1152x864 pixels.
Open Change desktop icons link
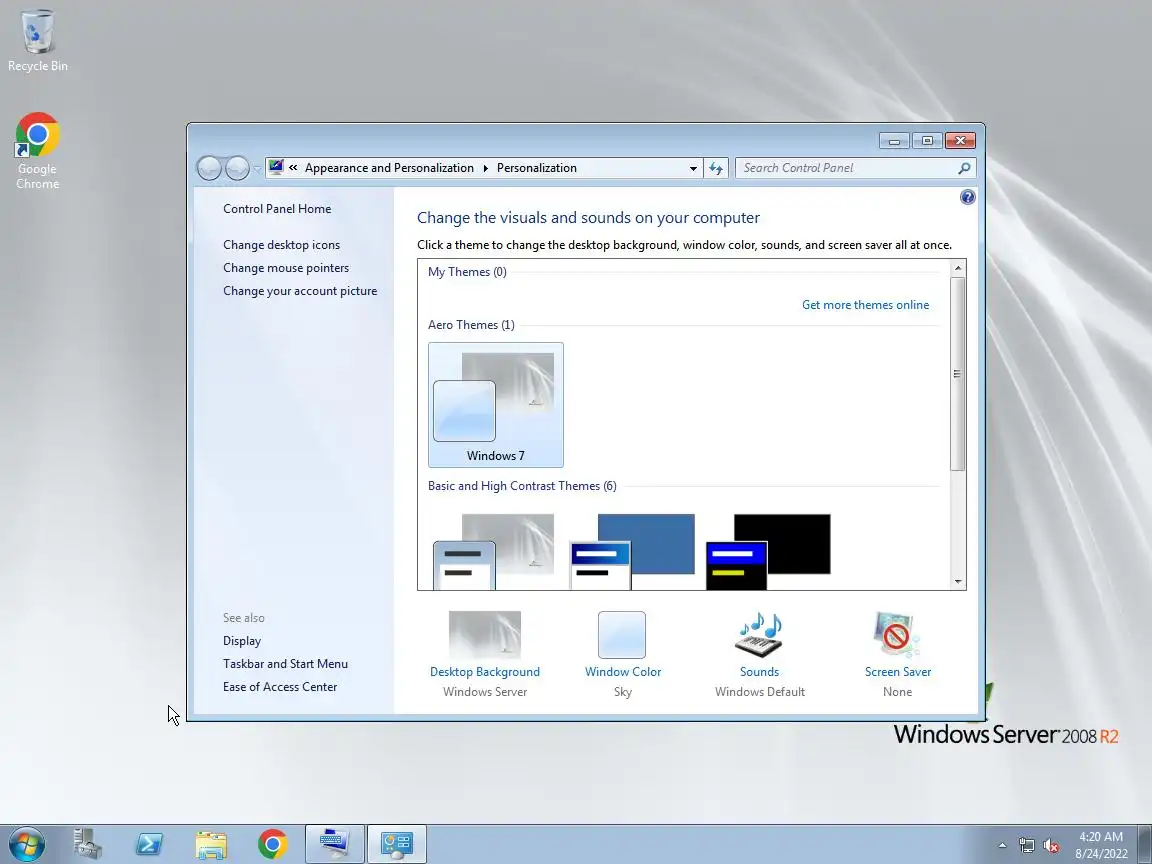281,245
